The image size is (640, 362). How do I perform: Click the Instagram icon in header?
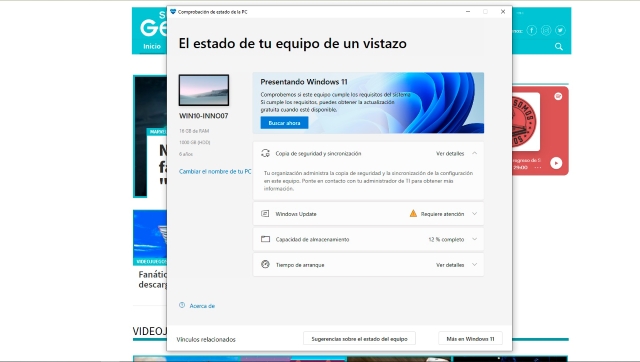546,30
